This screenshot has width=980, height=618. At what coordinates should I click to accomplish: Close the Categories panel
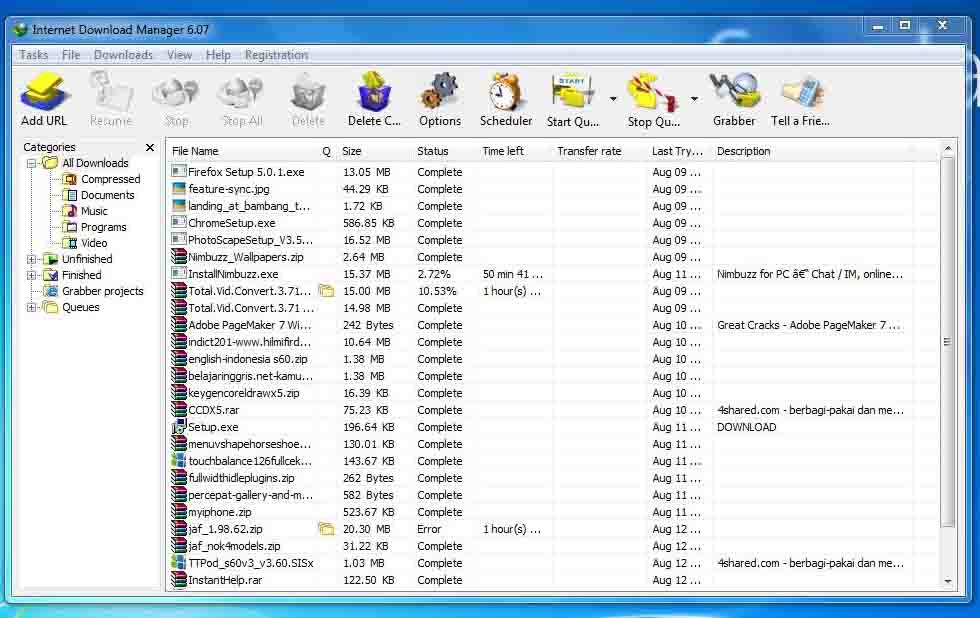[149, 147]
